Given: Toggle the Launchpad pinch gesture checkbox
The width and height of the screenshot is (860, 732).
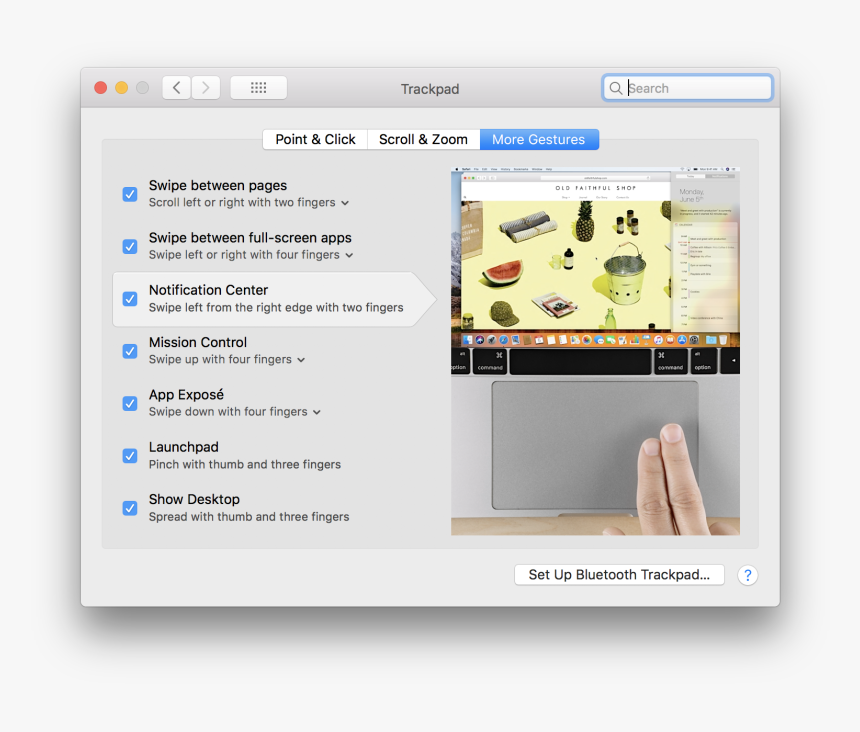Looking at the screenshot, I should pos(129,455).
